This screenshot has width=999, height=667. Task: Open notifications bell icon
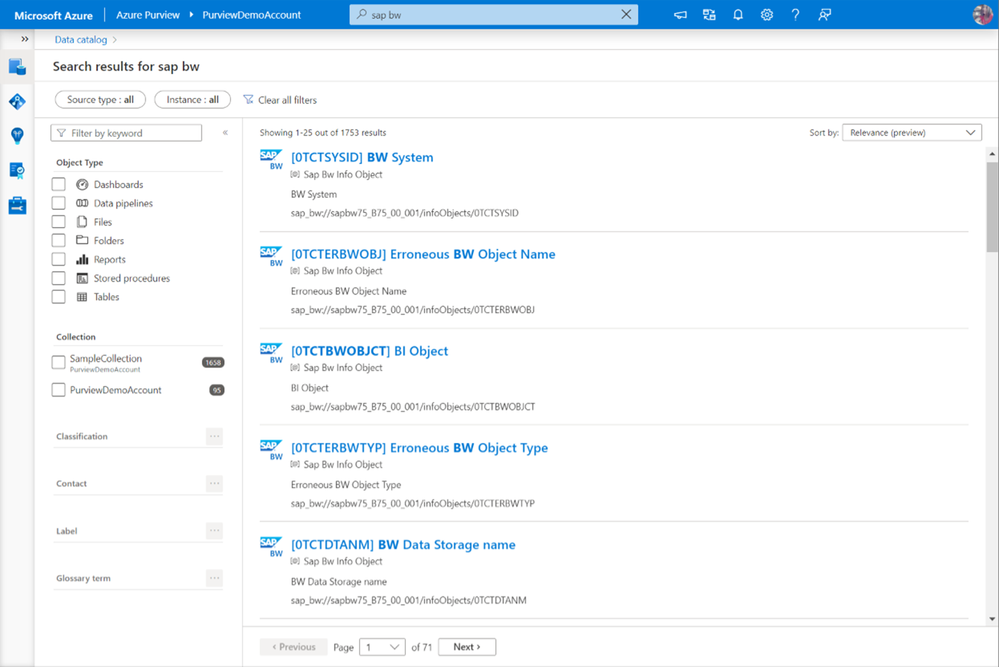[738, 15]
